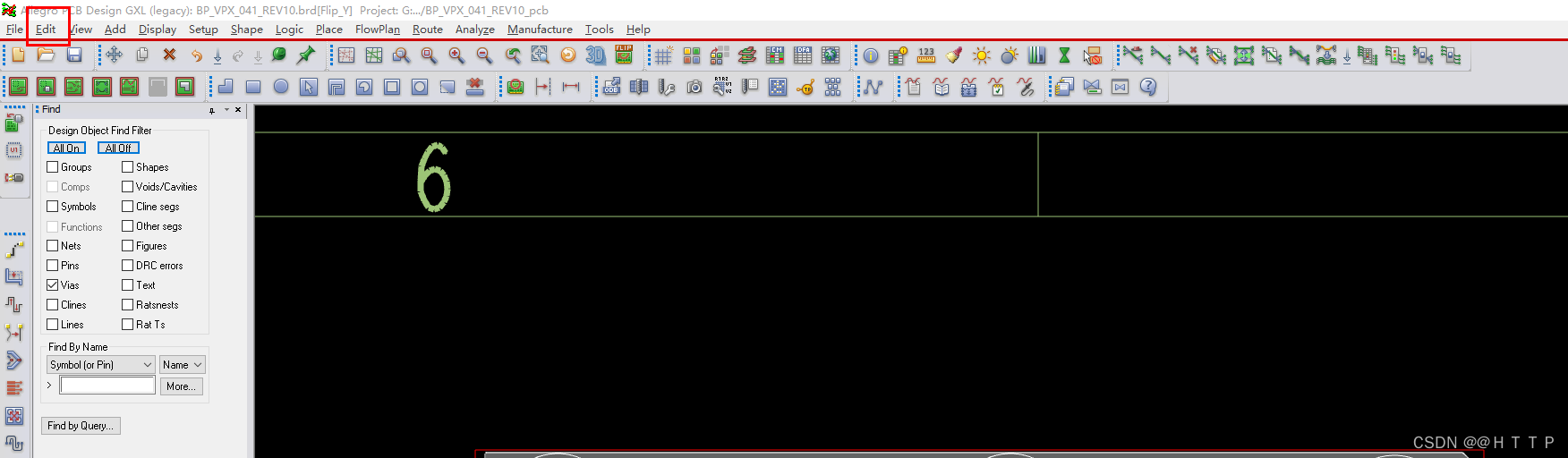The width and height of the screenshot is (1568, 458).
Task: Click the More... button
Action: [182, 386]
